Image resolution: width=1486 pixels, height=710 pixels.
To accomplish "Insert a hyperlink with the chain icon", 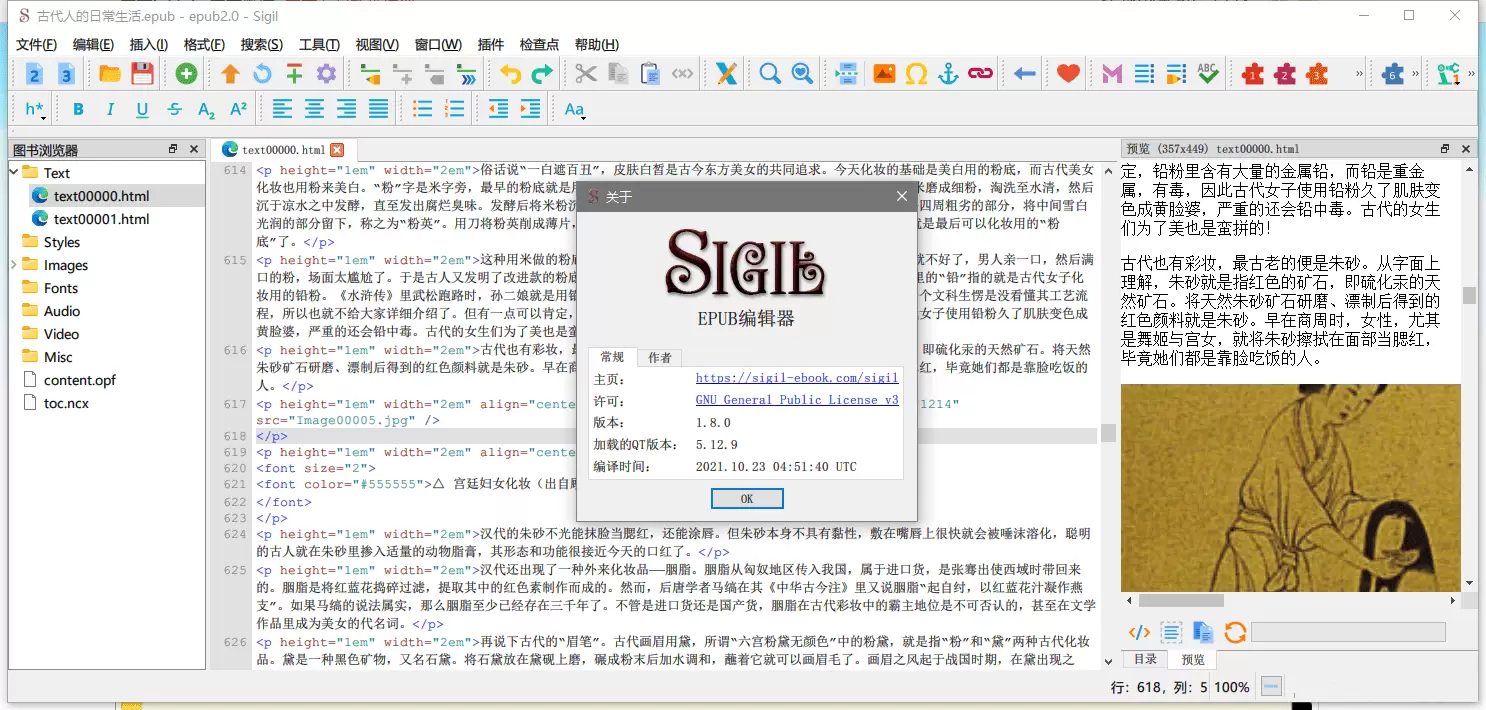I will tap(980, 73).
